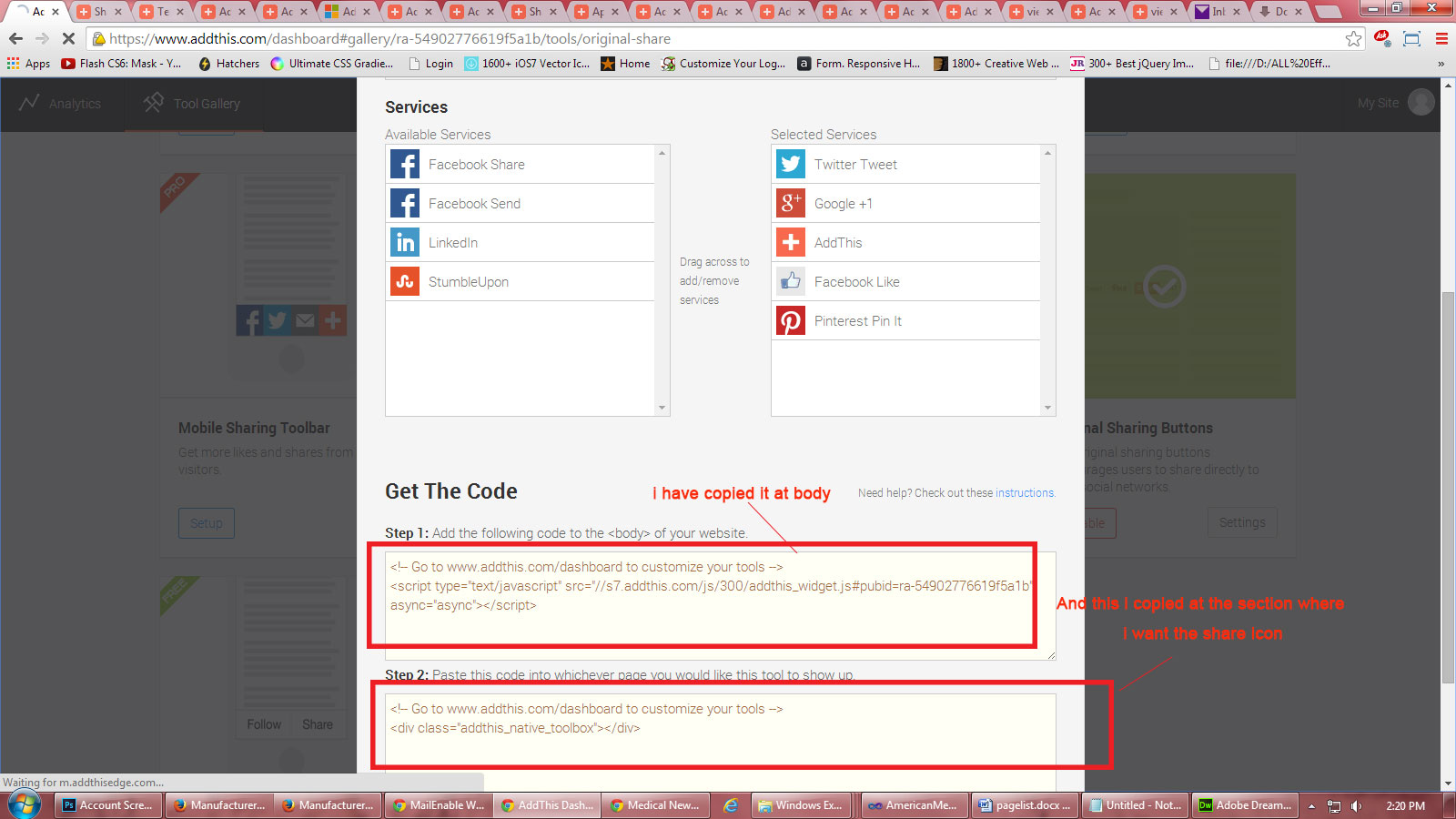Open the Tool Gallery tab
This screenshot has height=819, width=1456.
point(192,104)
